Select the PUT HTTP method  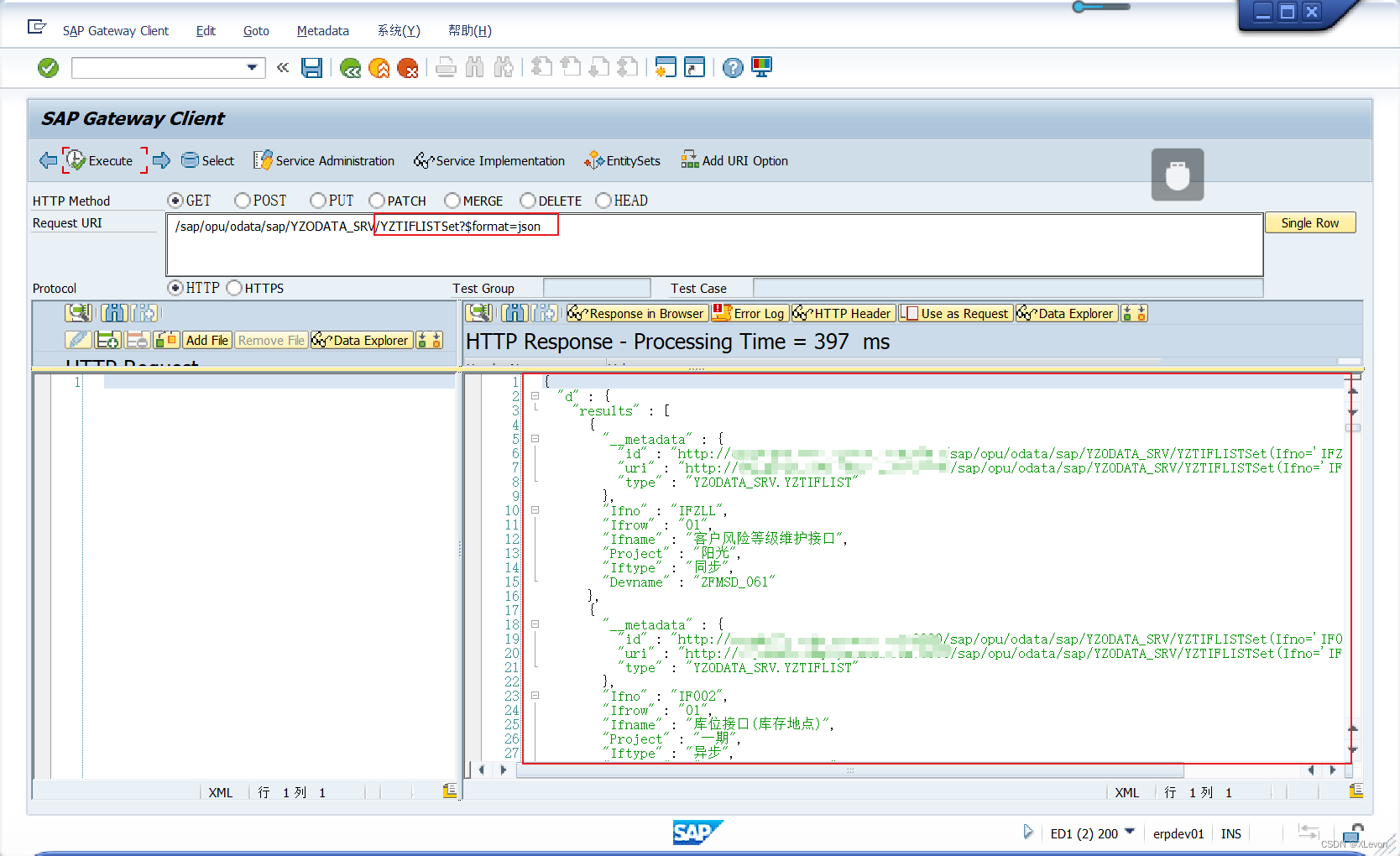318,201
